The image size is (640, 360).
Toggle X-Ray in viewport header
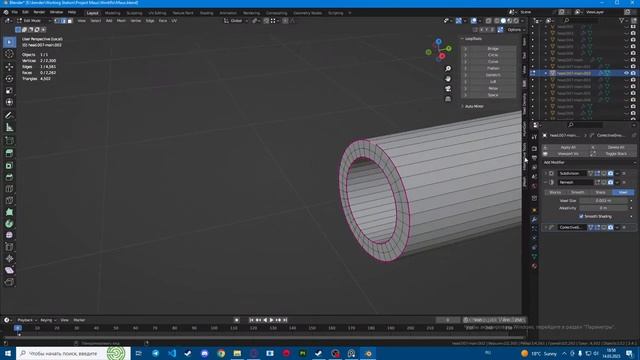tap(488, 21)
